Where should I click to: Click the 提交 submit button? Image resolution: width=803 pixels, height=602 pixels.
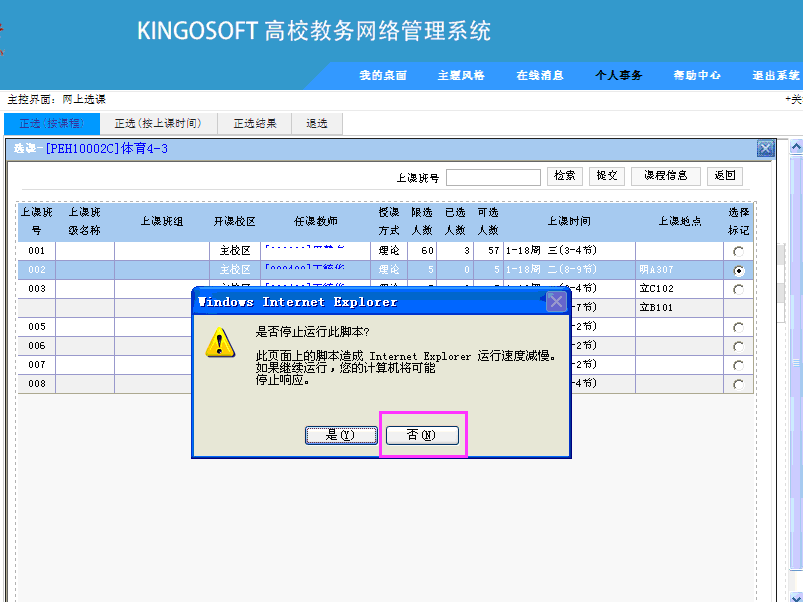click(x=607, y=176)
